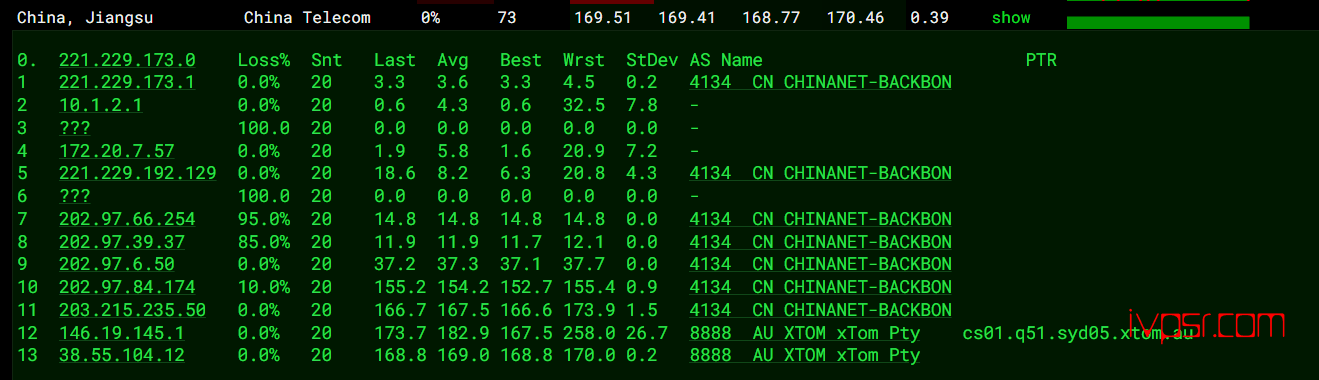Viewport: 1319px width, 380px height.
Task: Open AS 4134 CHINANET-BACKBON link on hop 5
Action: pos(821,173)
